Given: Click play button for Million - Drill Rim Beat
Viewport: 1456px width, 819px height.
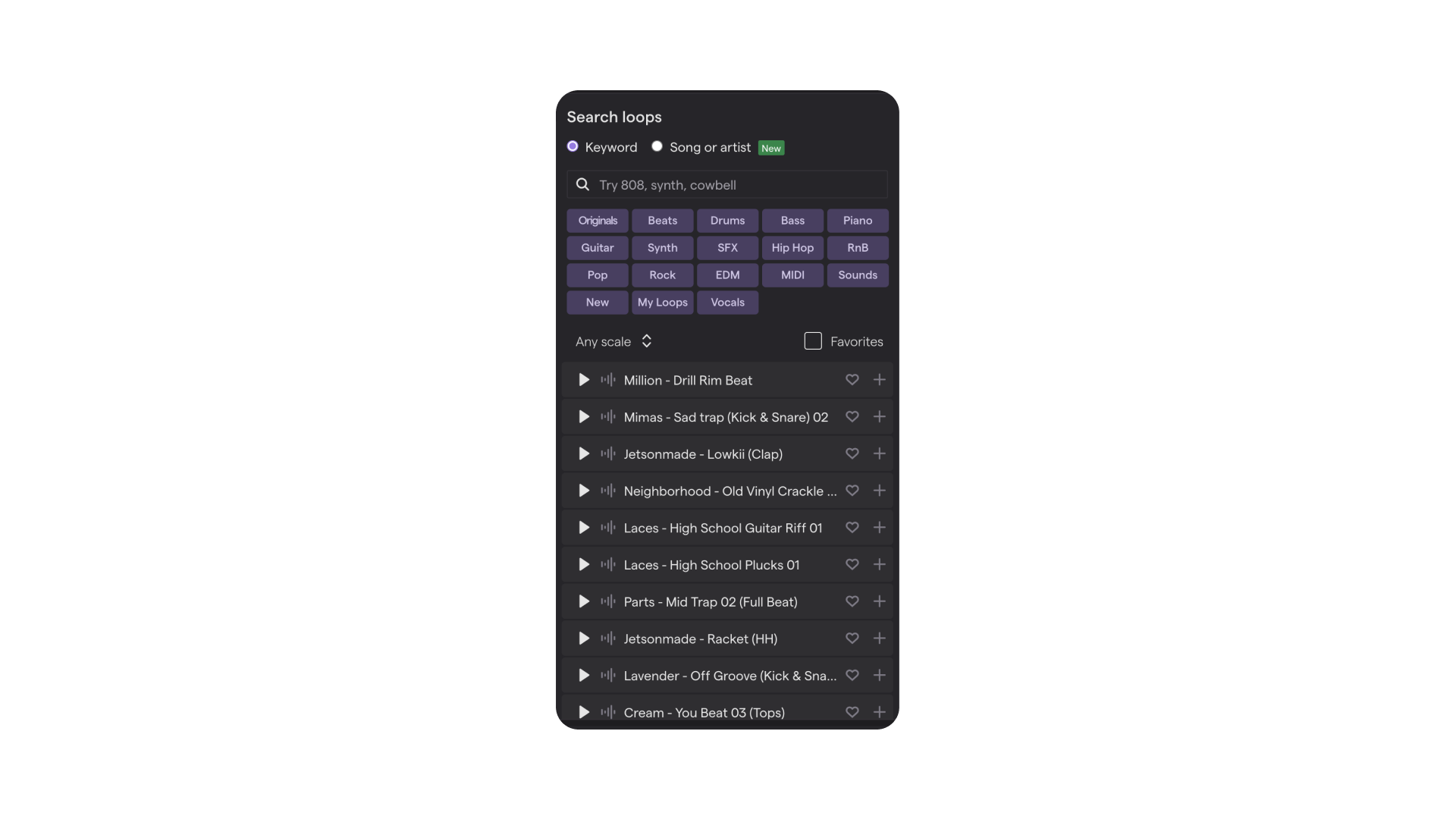Looking at the screenshot, I should click(584, 379).
